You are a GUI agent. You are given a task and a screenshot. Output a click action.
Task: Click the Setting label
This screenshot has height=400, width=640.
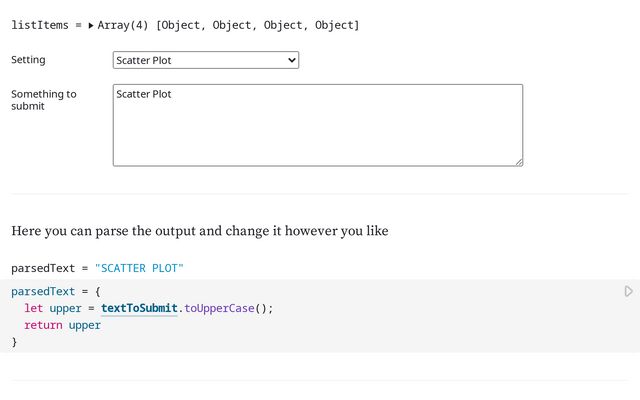pyautogui.click(x=28, y=60)
